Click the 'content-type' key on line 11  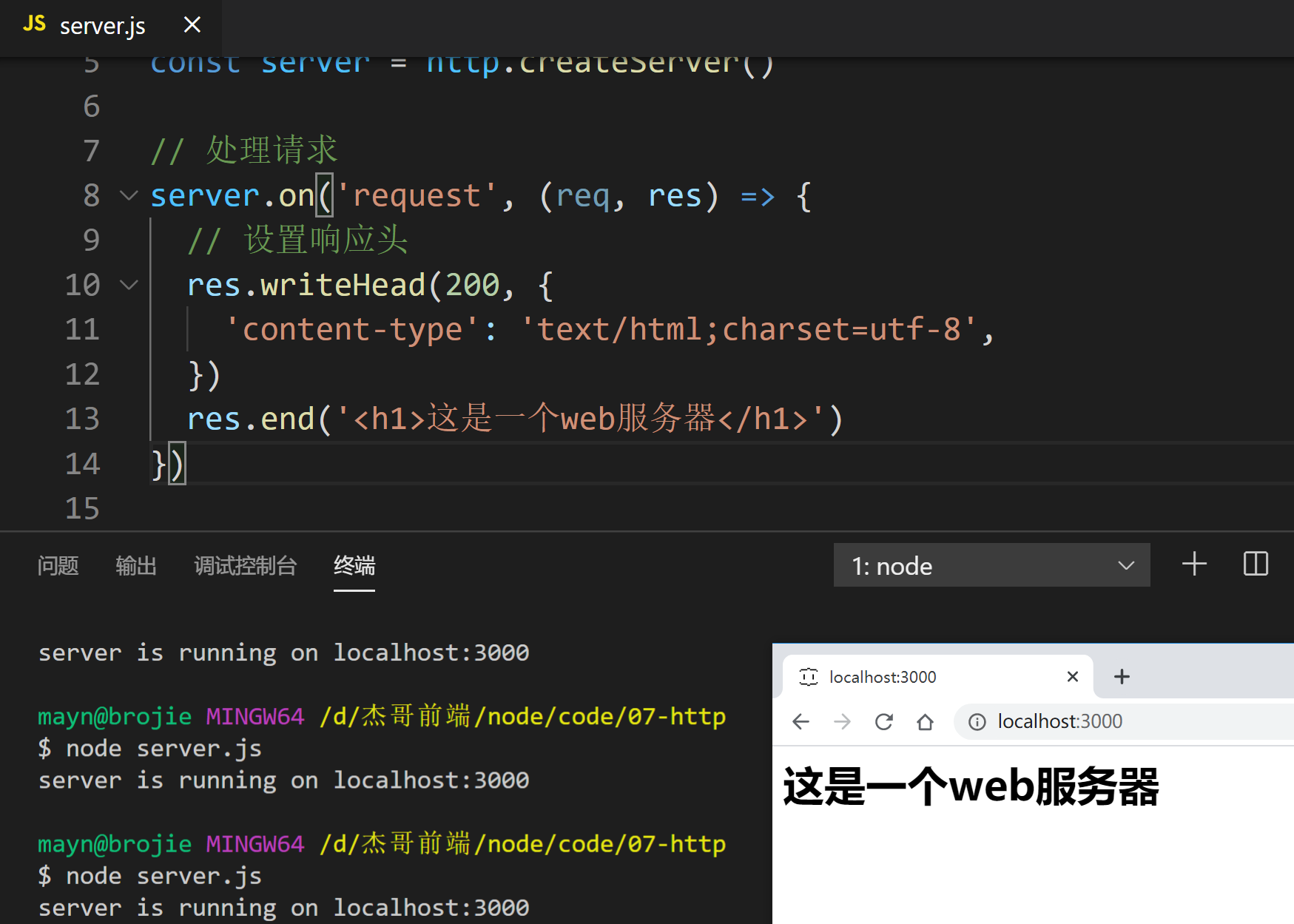tap(354, 329)
